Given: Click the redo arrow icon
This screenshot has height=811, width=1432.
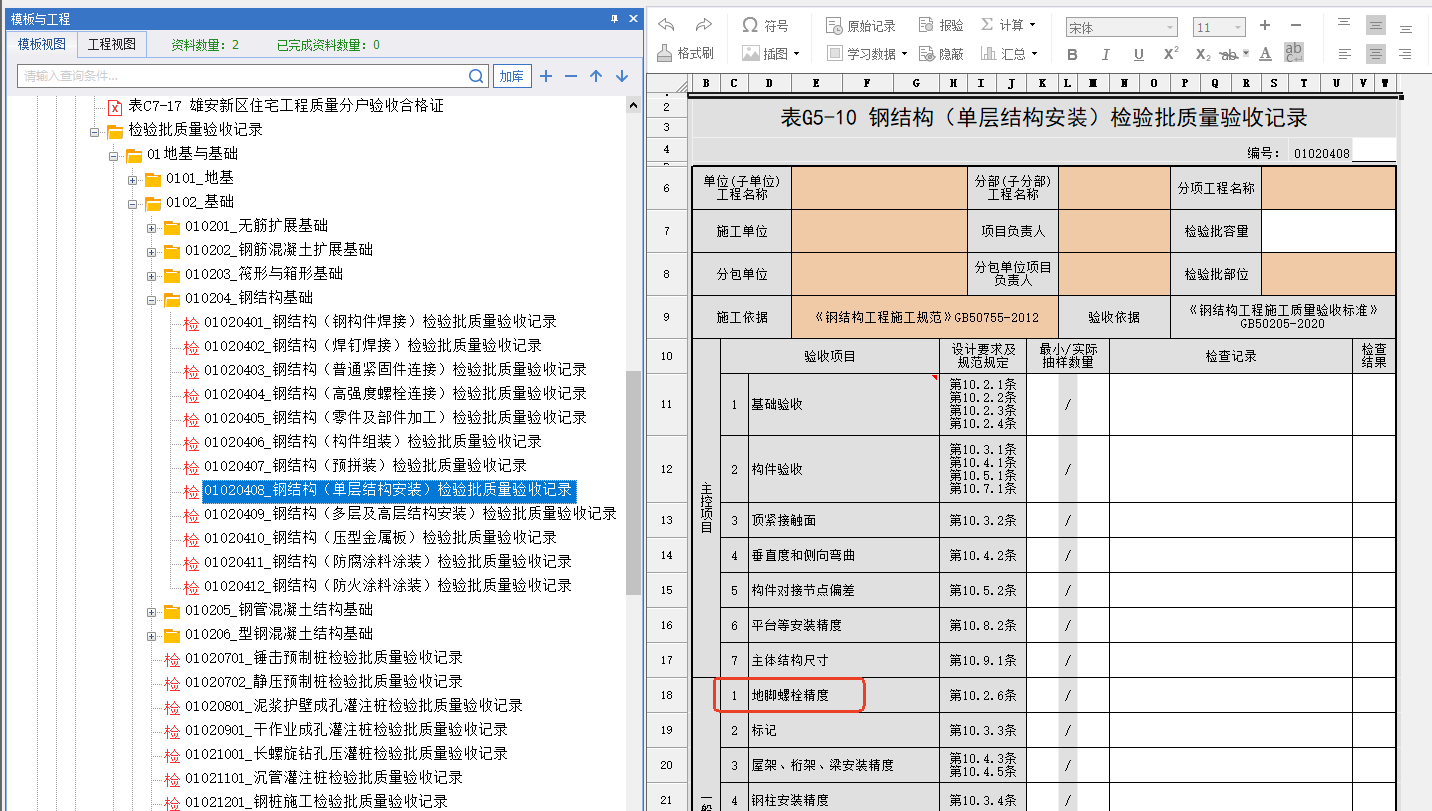Looking at the screenshot, I should pyautogui.click(x=703, y=25).
